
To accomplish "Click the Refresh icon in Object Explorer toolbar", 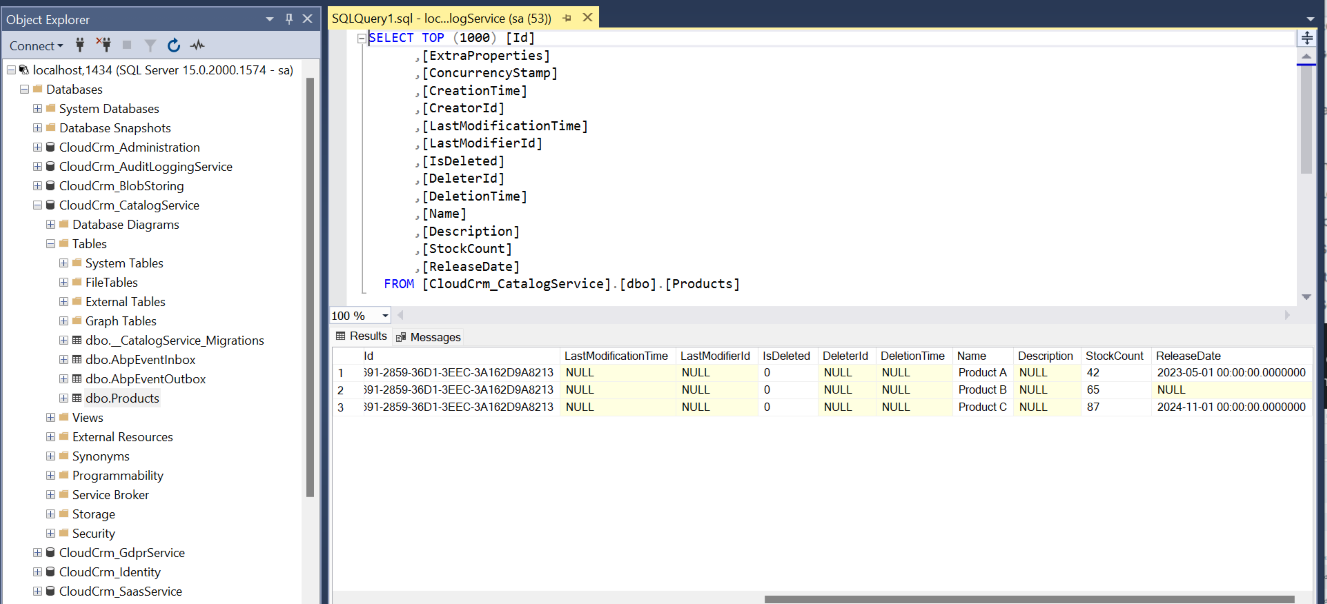I will (x=173, y=46).
